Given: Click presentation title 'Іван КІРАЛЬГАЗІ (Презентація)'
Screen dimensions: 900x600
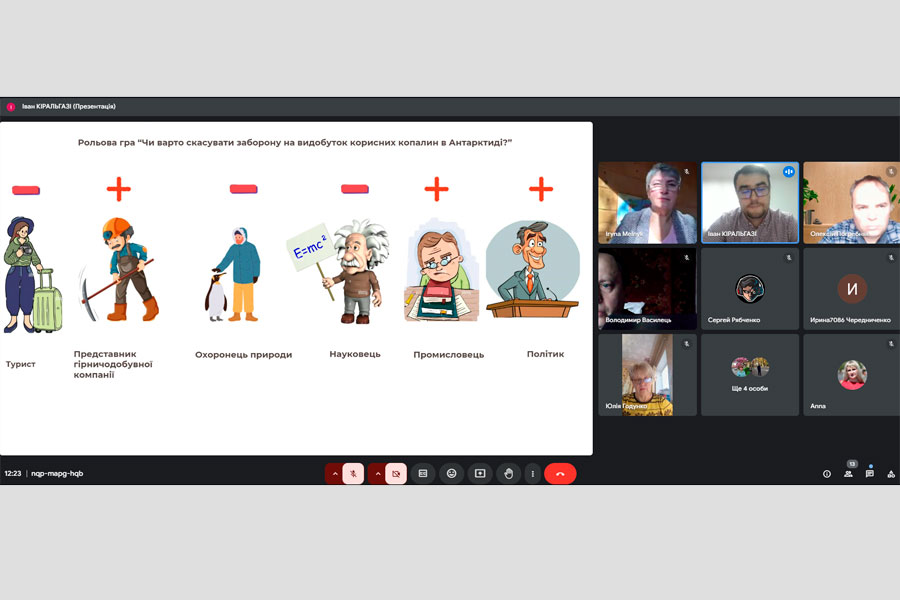Looking at the screenshot, I should [x=69, y=106].
